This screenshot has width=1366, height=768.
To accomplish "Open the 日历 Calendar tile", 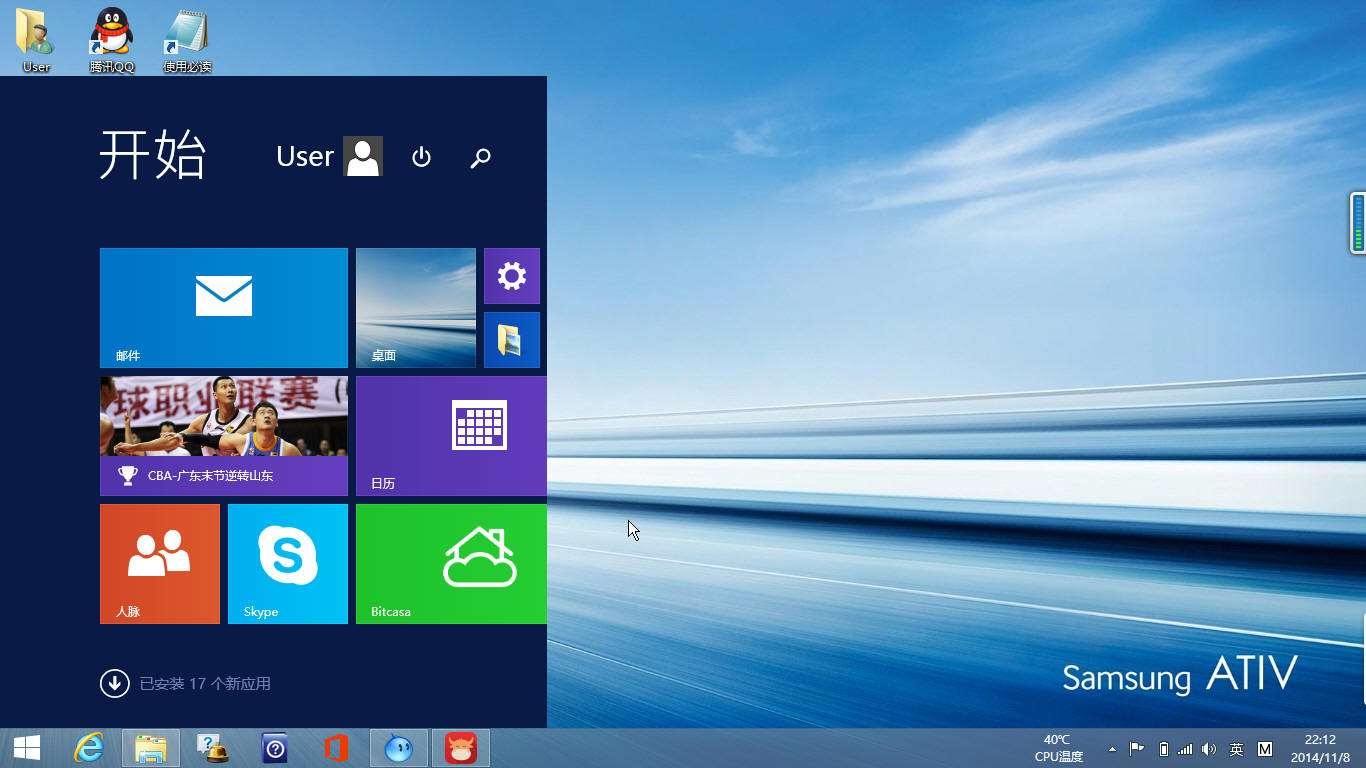I will (x=450, y=435).
